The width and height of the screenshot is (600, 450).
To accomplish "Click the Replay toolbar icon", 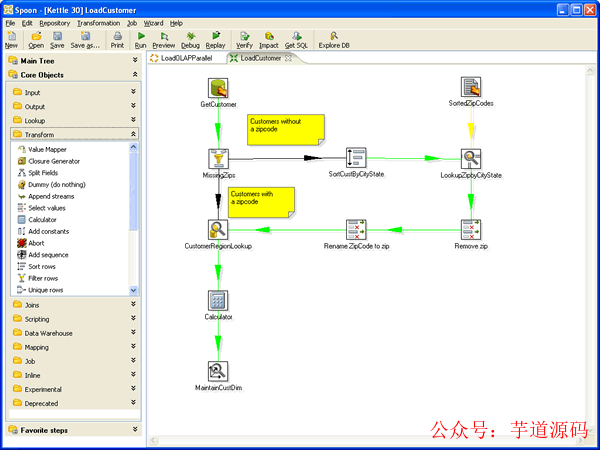I will click(x=216, y=36).
